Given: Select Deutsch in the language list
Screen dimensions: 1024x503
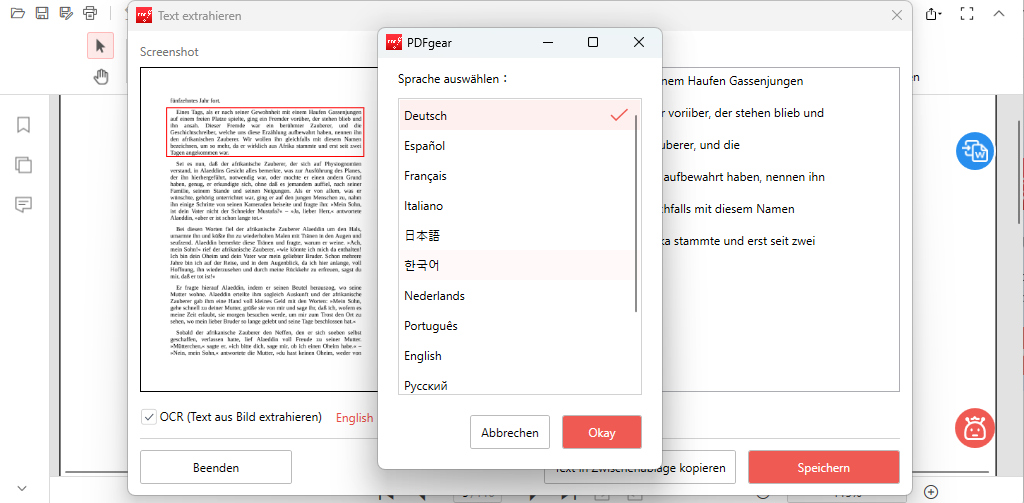Looking at the screenshot, I should pos(517,116).
